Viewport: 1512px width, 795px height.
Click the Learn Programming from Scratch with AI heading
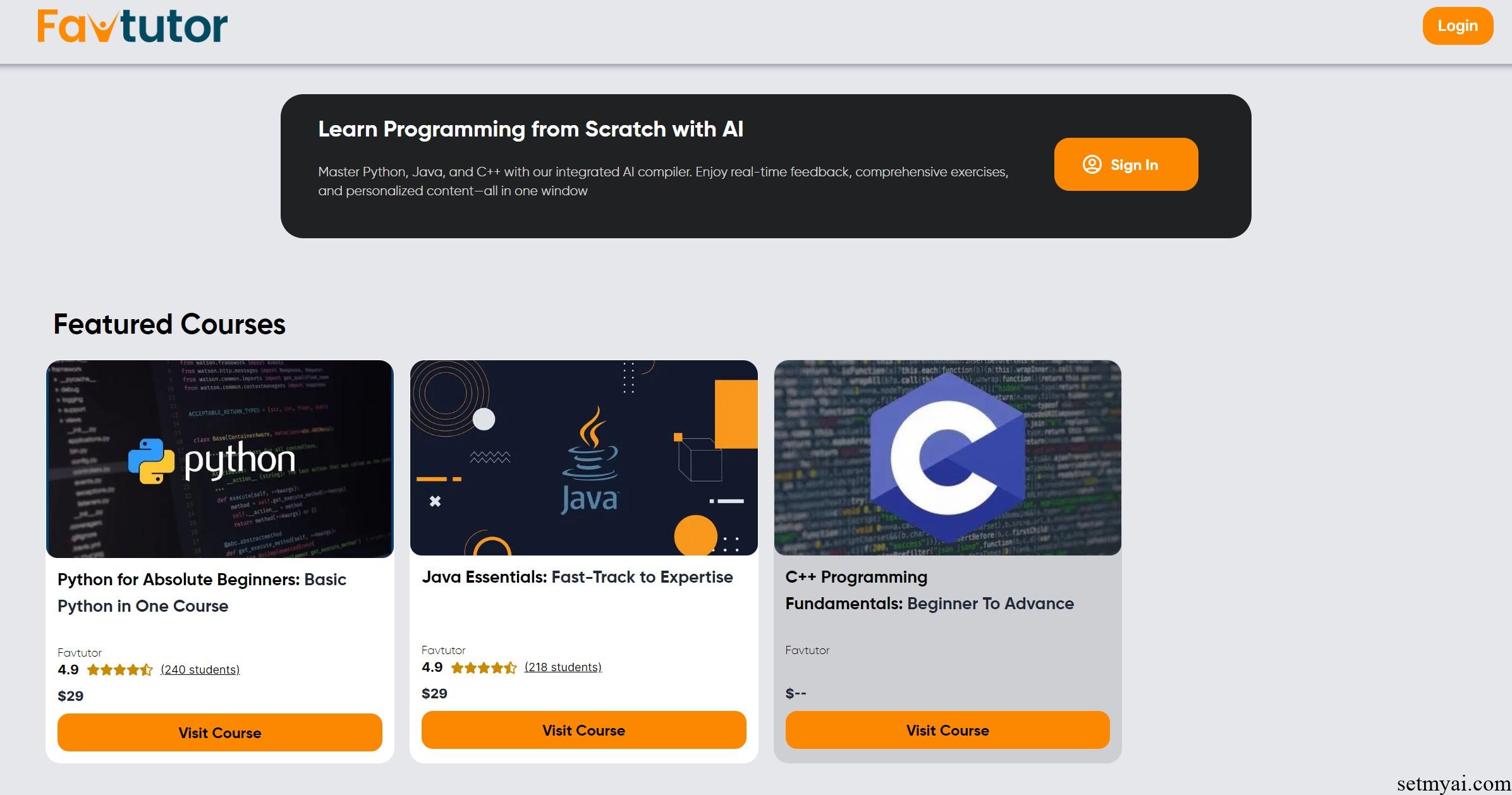[531, 129]
